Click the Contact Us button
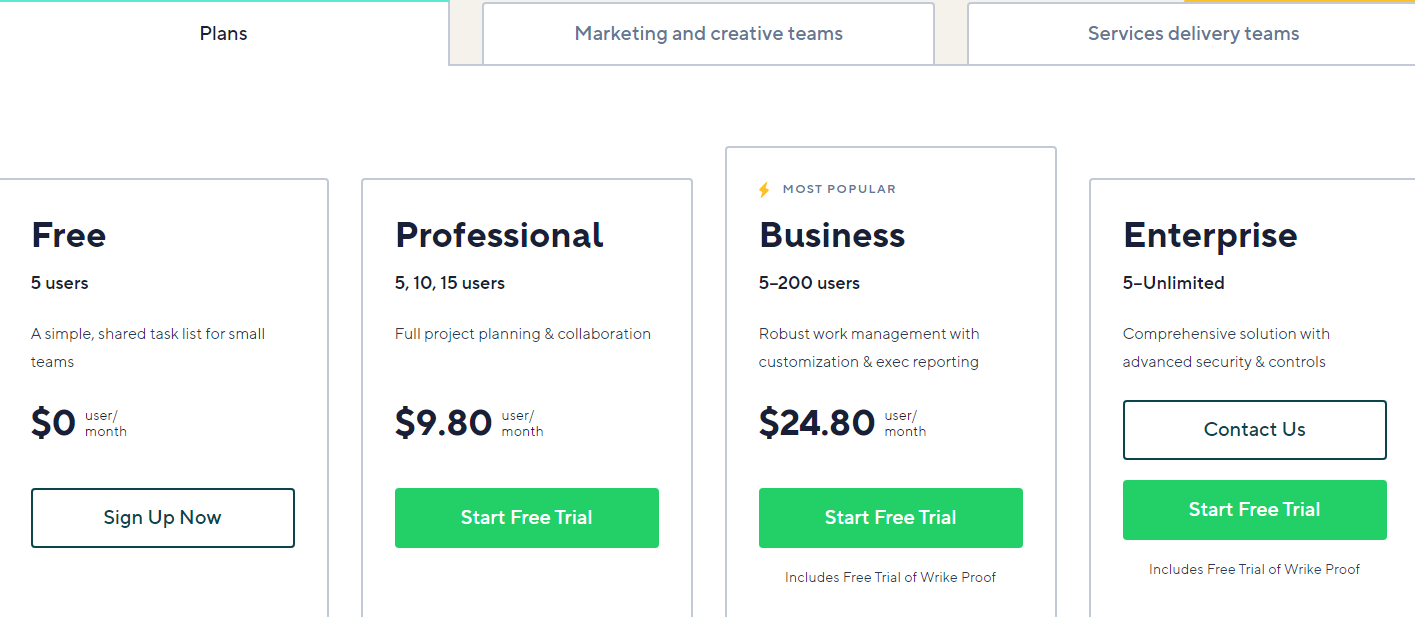The height and width of the screenshot is (617, 1415). pos(1255,430)
